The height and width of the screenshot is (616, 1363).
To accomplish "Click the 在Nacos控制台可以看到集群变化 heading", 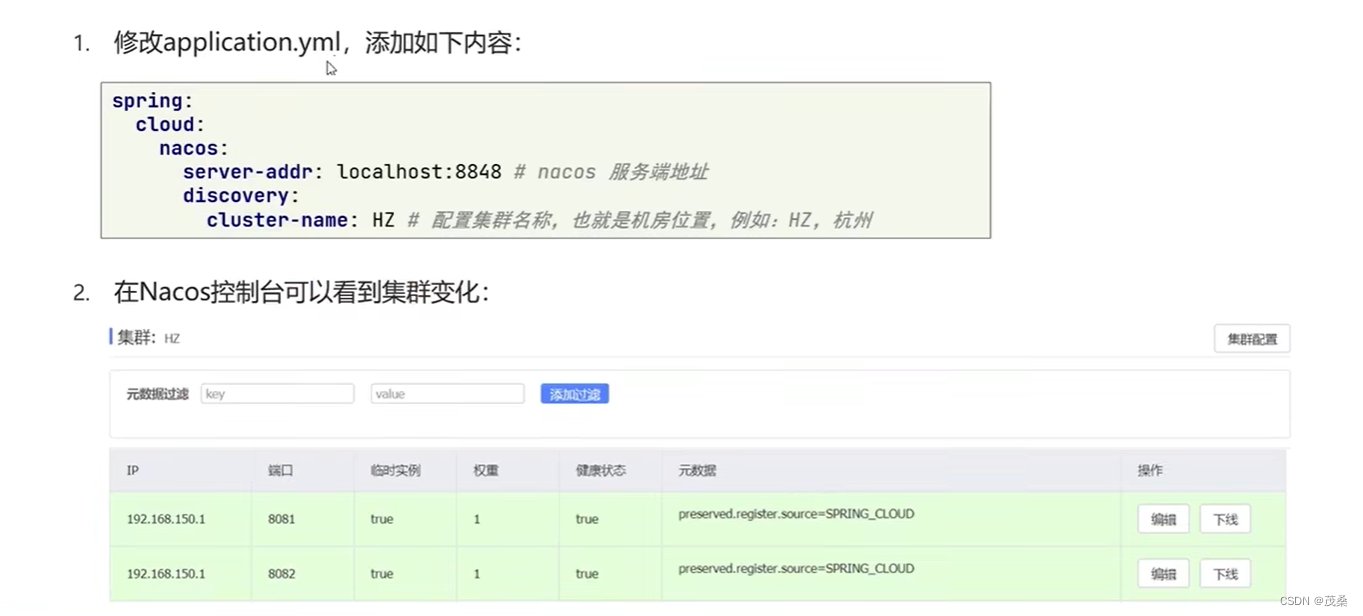I will pyautogui.click(x=301, y=292).
